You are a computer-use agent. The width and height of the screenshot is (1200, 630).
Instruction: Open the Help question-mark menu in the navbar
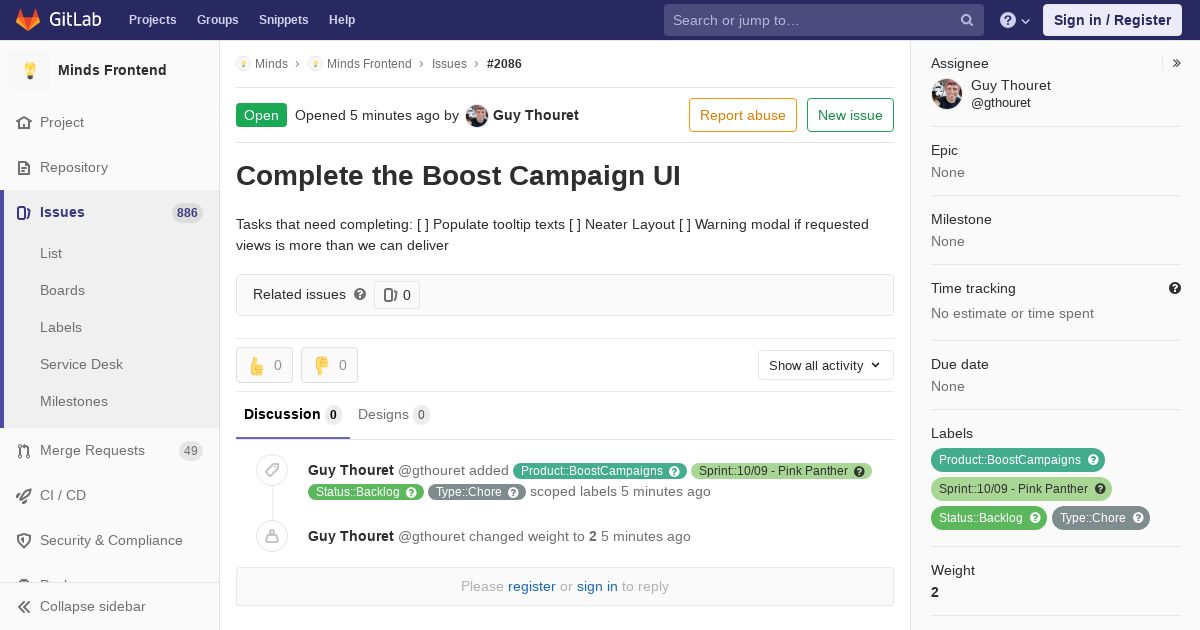click(x=1015, y=20)
